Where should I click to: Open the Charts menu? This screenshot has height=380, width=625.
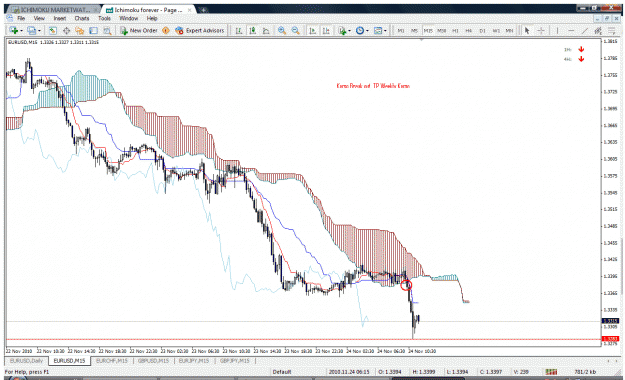(x=82, y=18)
